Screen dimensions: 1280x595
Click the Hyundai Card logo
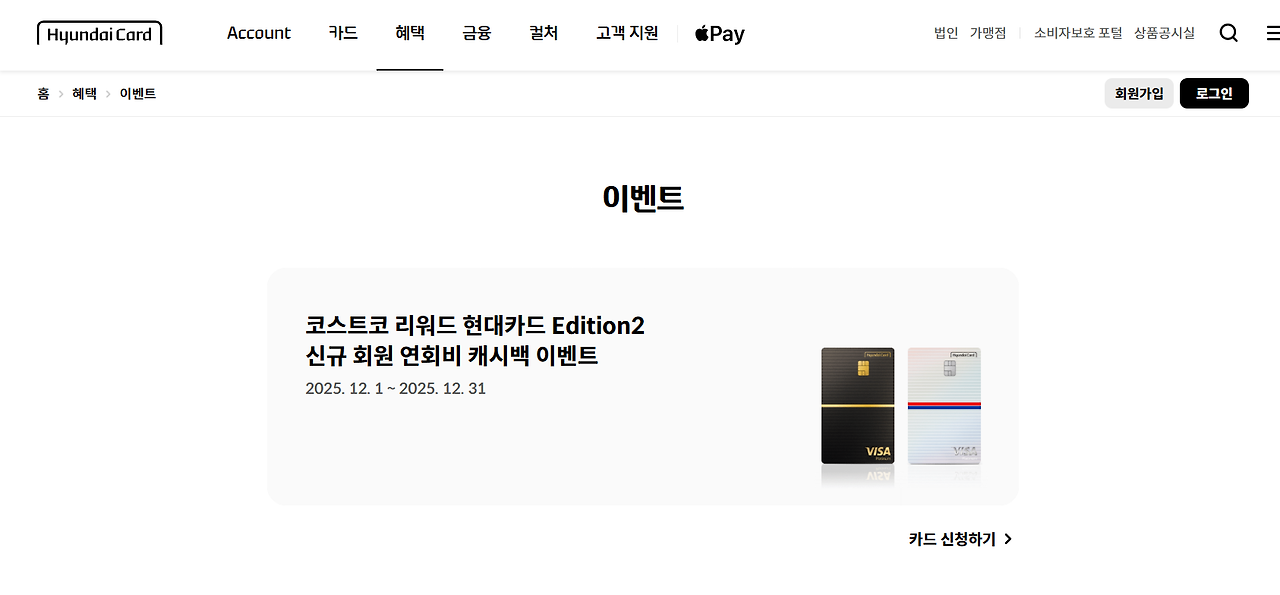coord(99,34)
